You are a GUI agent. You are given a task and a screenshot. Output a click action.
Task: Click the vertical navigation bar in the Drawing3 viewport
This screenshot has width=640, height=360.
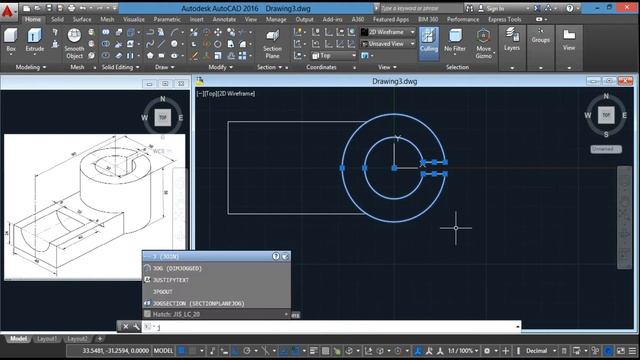[x=624, y=217]
